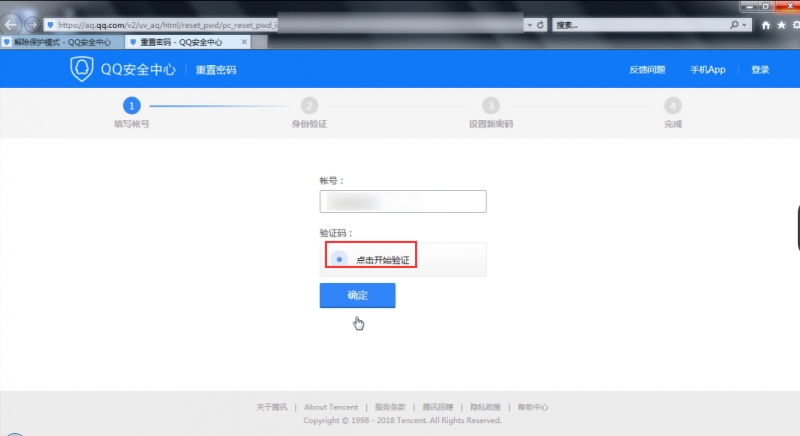Image resolution: width=800 pixels, height=436 pixels.
Task: Open the browser Home icon
Action: pos(765,25)
